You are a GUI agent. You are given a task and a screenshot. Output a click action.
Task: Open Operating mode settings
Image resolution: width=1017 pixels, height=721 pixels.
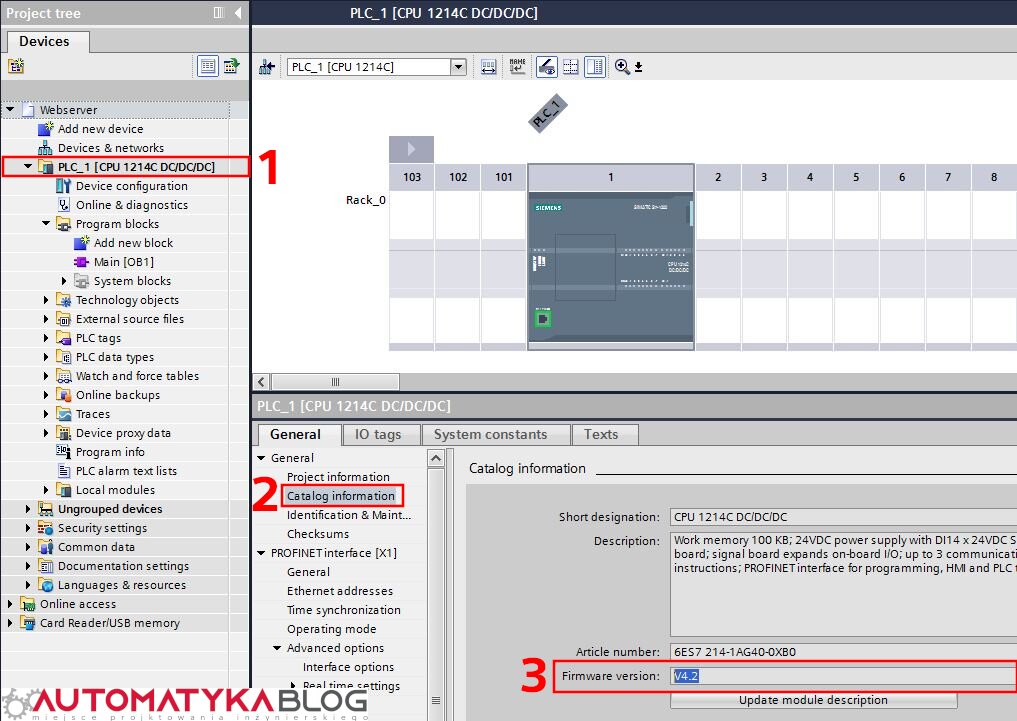click(331, 629)
